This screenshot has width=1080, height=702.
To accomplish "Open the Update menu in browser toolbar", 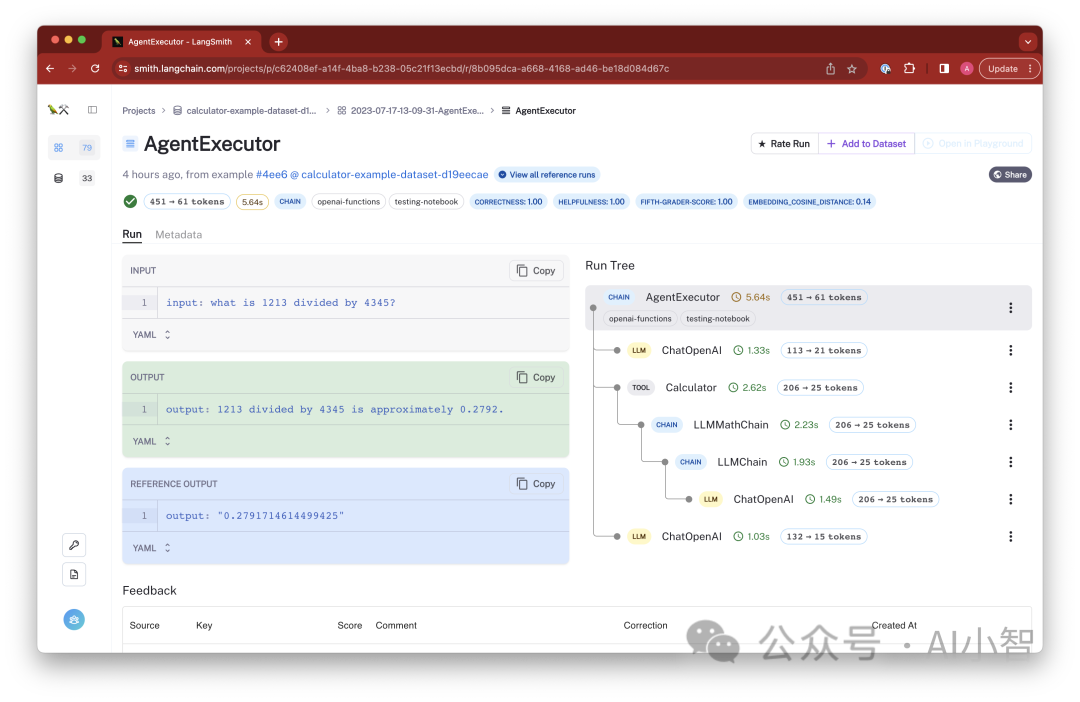I will (1009, 68).
